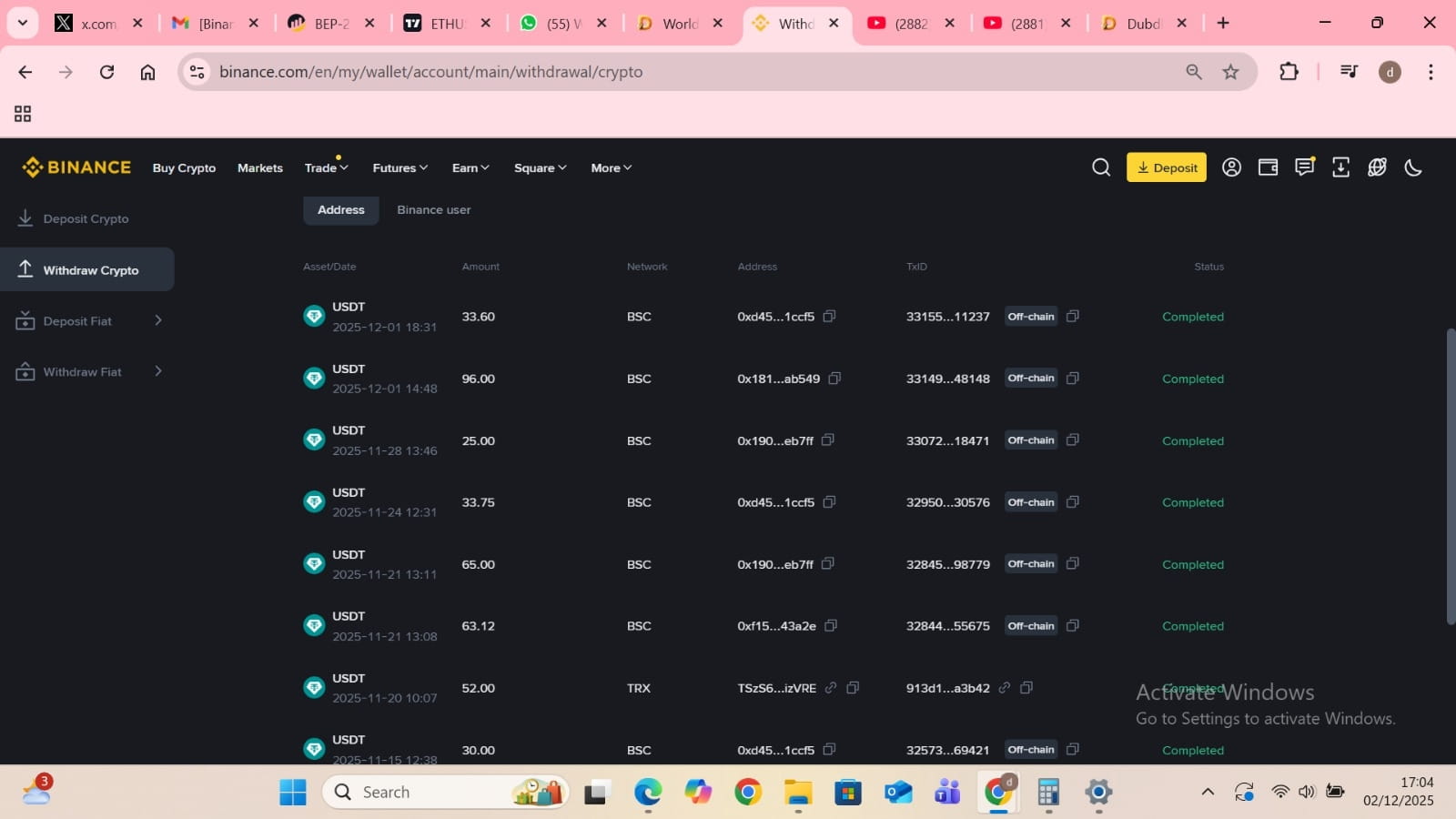Expand the Deposit Fiat submenu
Screen dimensions: 1456x819
point(158,320)
